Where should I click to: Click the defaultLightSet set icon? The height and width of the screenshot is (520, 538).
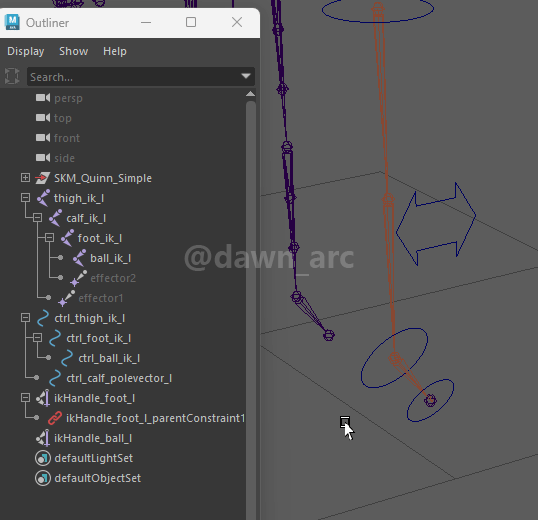click(43, 458)
